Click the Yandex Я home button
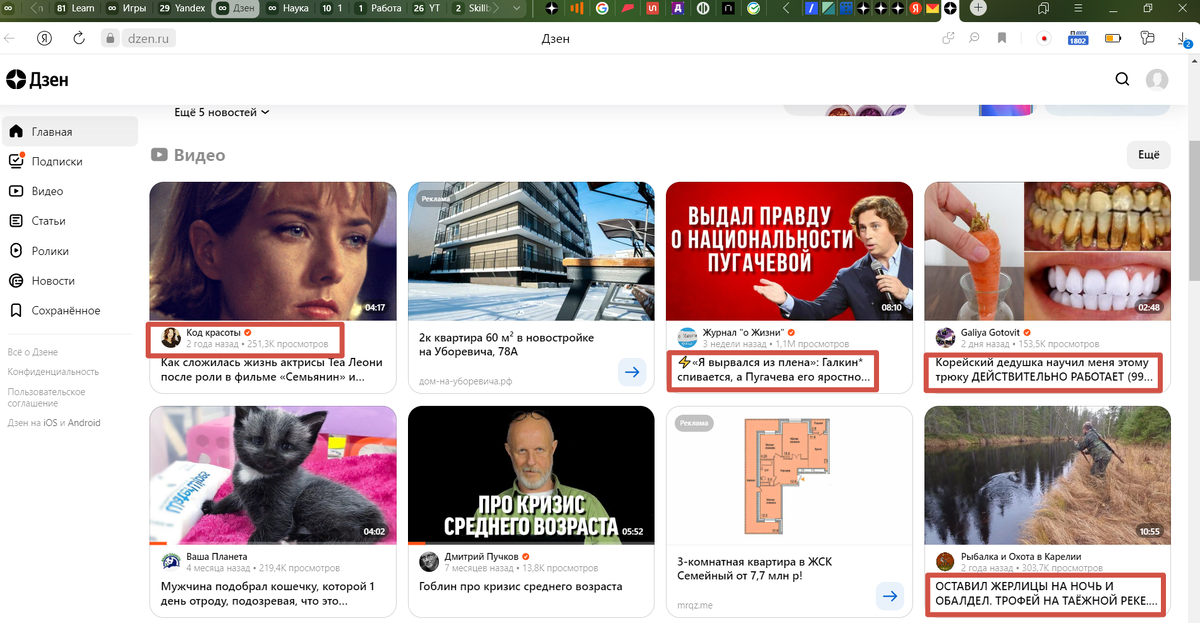 coord(45,39)
